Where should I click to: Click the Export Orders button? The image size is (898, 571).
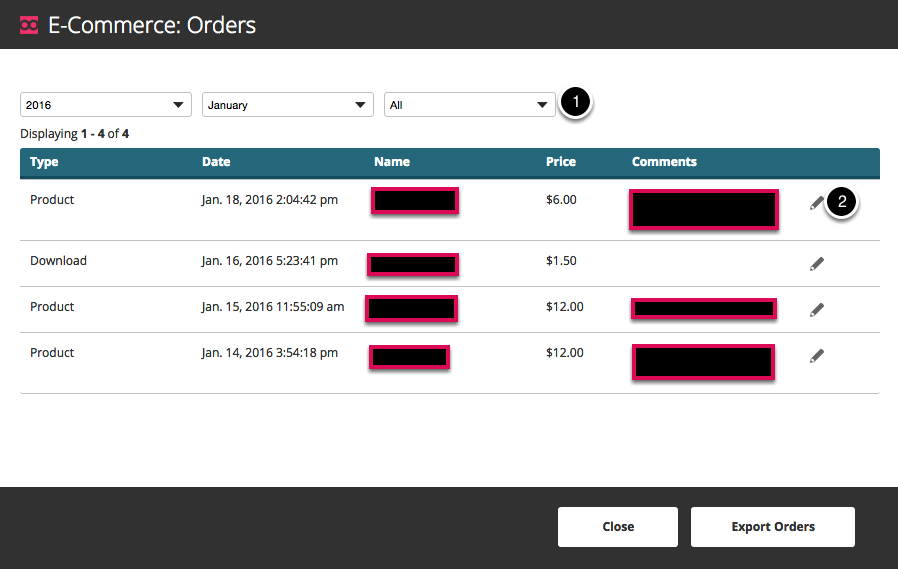click(x=773, y=527)
